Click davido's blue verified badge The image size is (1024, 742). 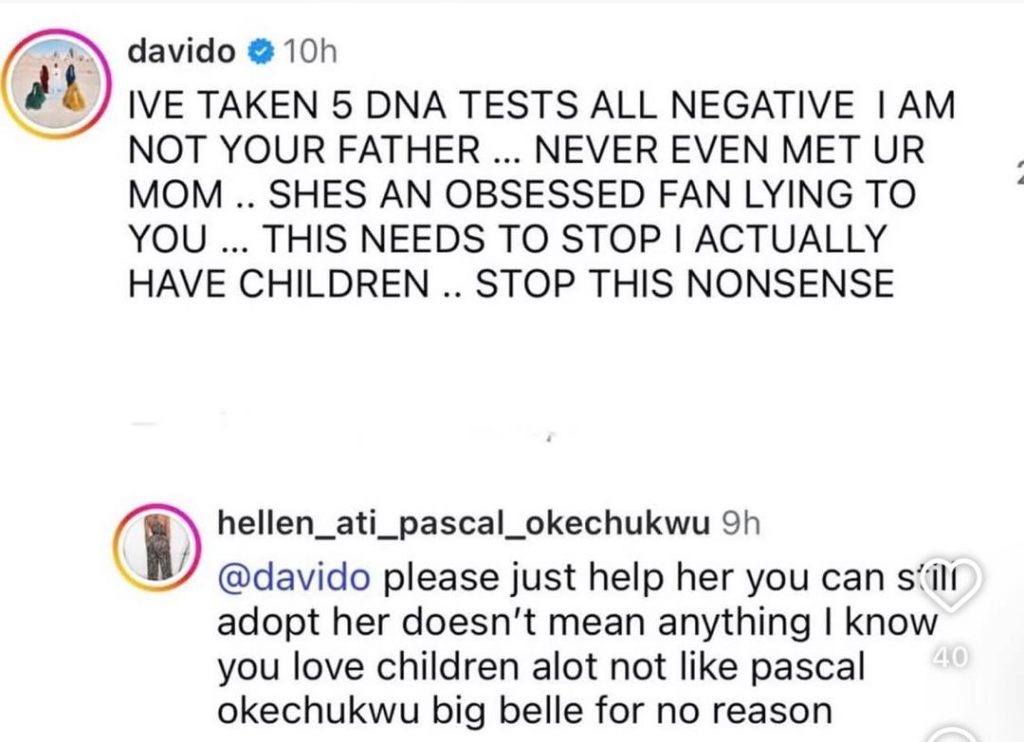pos(263,51)
